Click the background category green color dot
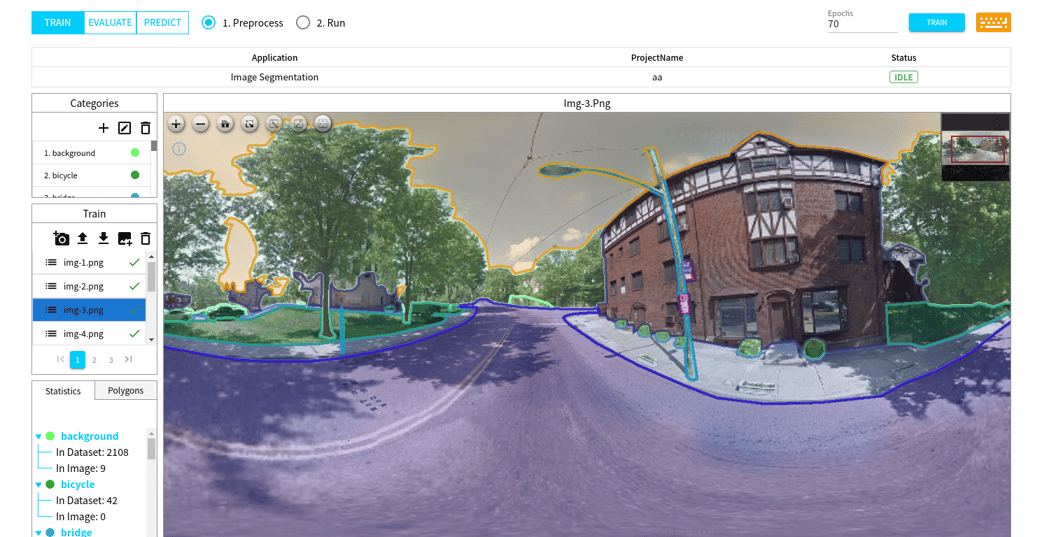1056x537 pixels. pos(135,153)
